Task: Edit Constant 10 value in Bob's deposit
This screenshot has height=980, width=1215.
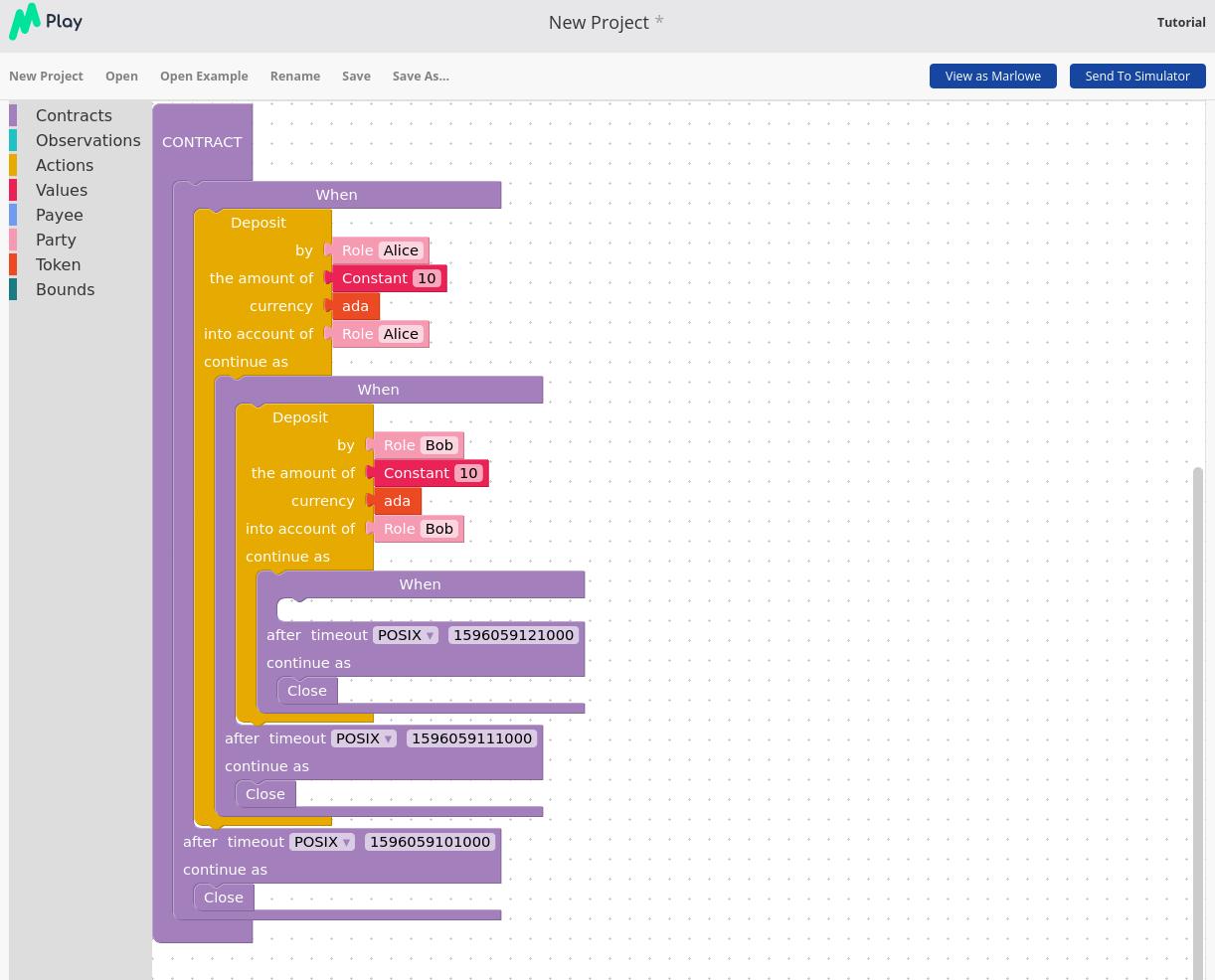Action: point(469,473)
